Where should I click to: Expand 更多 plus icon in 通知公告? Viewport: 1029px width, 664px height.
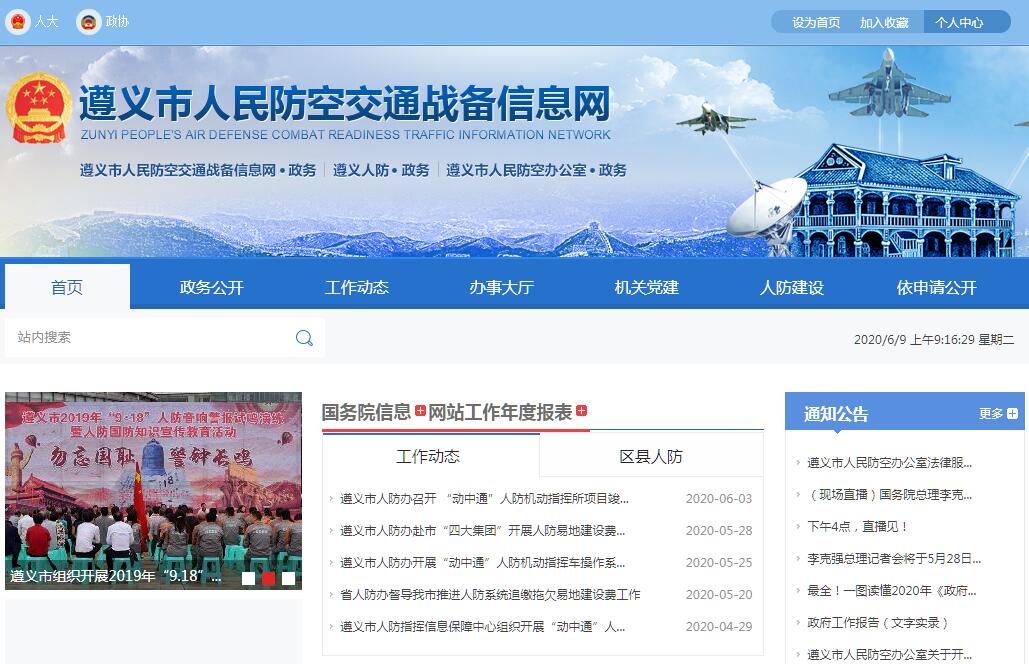click(x=1012, y=414)
